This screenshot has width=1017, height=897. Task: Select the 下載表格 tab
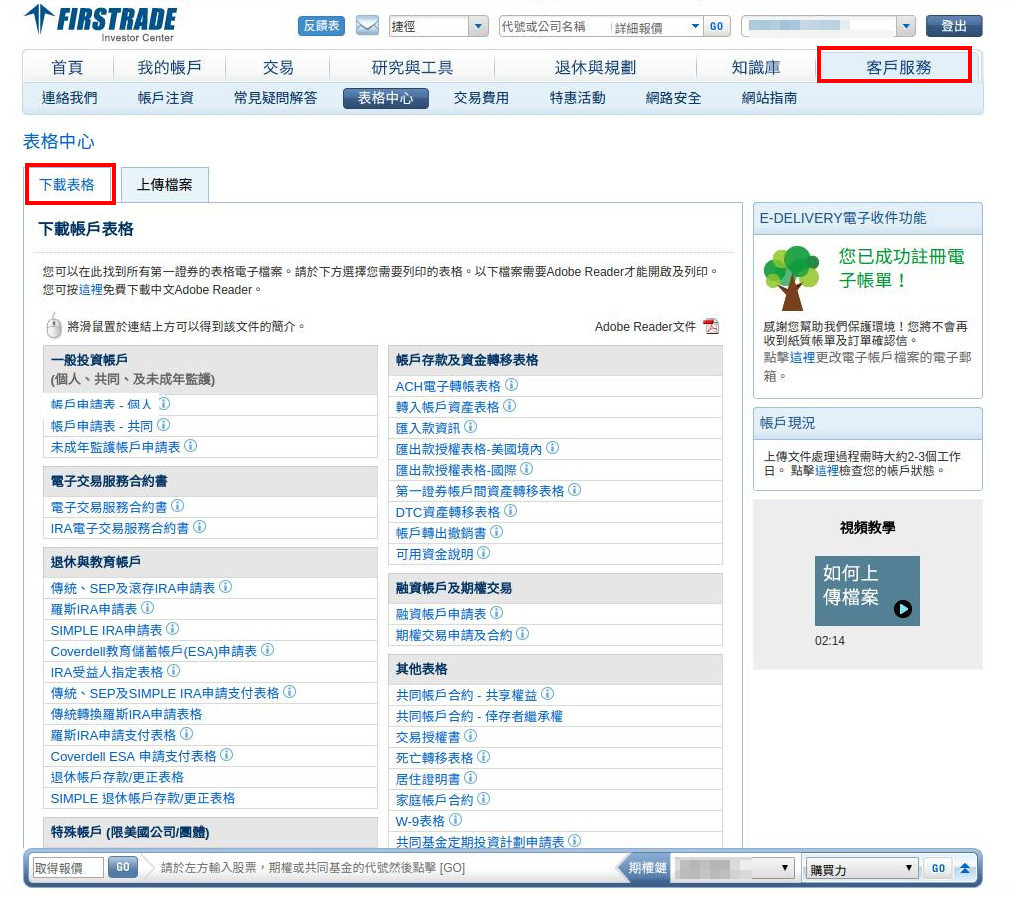(x=67, y=185)
